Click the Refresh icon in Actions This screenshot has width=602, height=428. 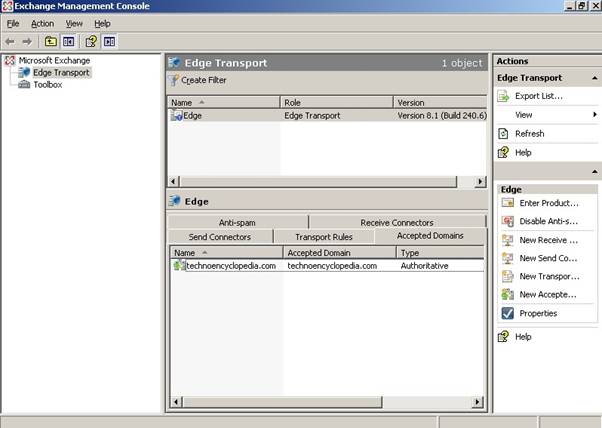(x=503, y=134)
